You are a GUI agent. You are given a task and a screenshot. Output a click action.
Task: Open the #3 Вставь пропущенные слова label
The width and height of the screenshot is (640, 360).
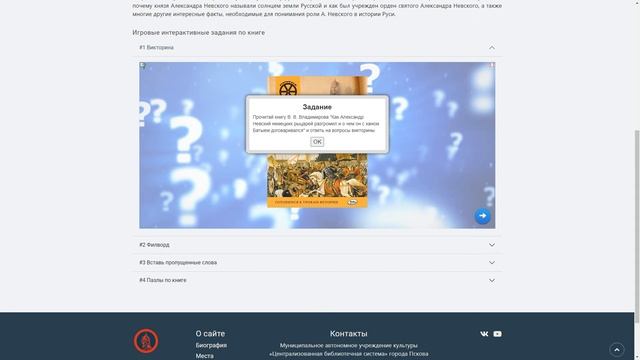[x=178, y=262]
